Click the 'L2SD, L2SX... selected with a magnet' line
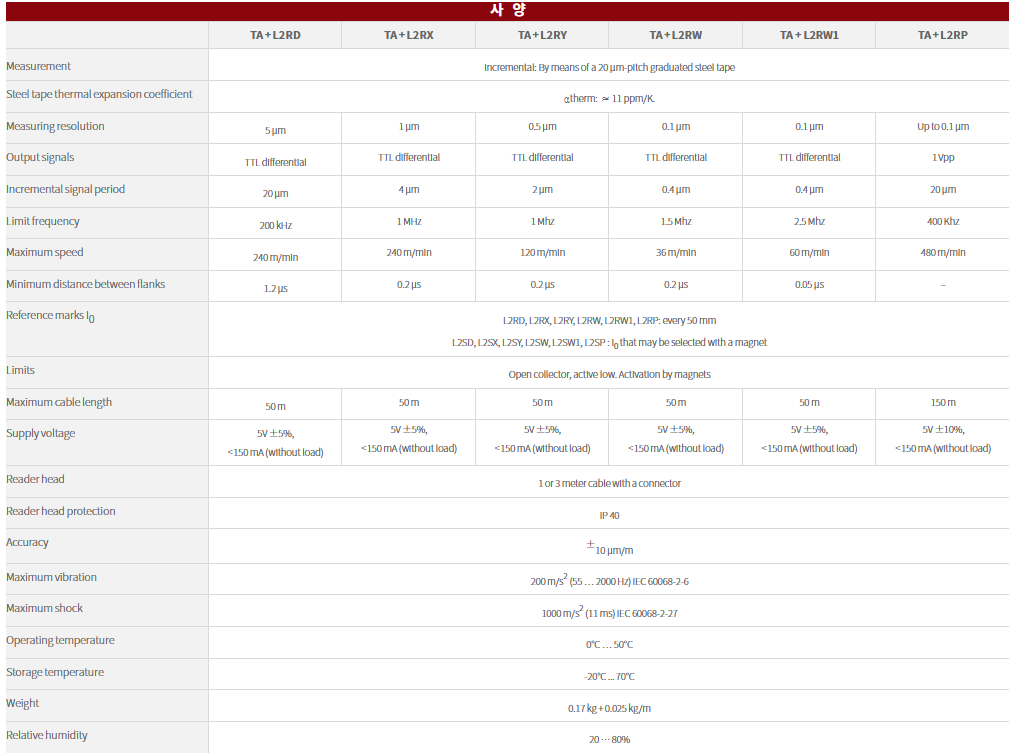1015x756 pixels. point(609,342)
